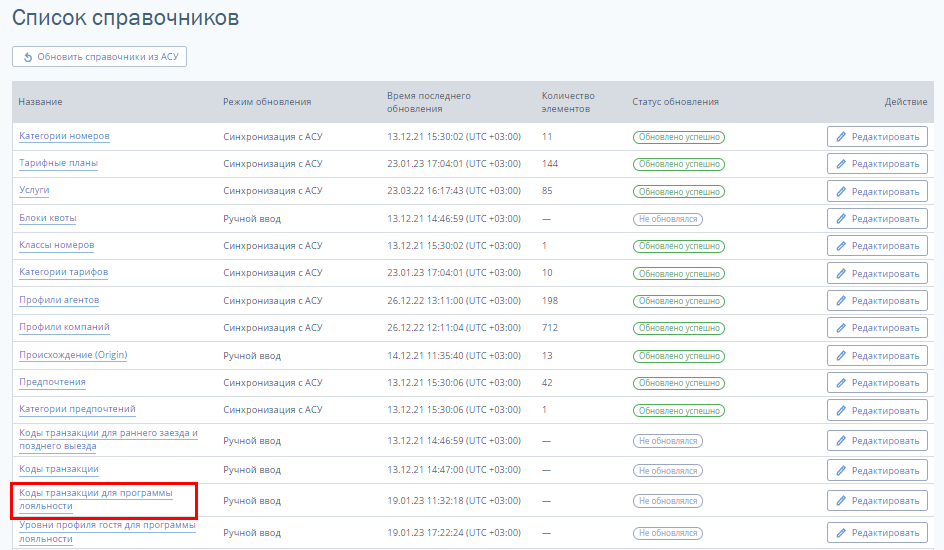This screenshot has width=944, height=550.
Task: Click the Режим обновления column header
Action: pos(267,102)
